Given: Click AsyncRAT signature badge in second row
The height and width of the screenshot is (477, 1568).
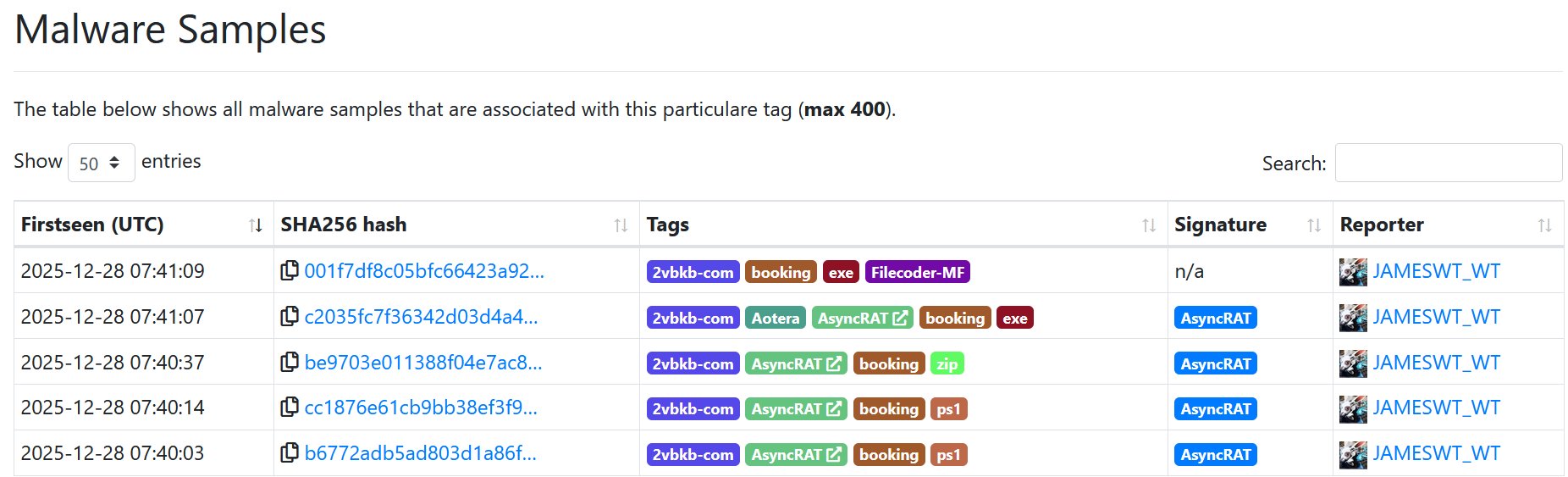Looking at the screenshot, I should [x=1215, y=318].
